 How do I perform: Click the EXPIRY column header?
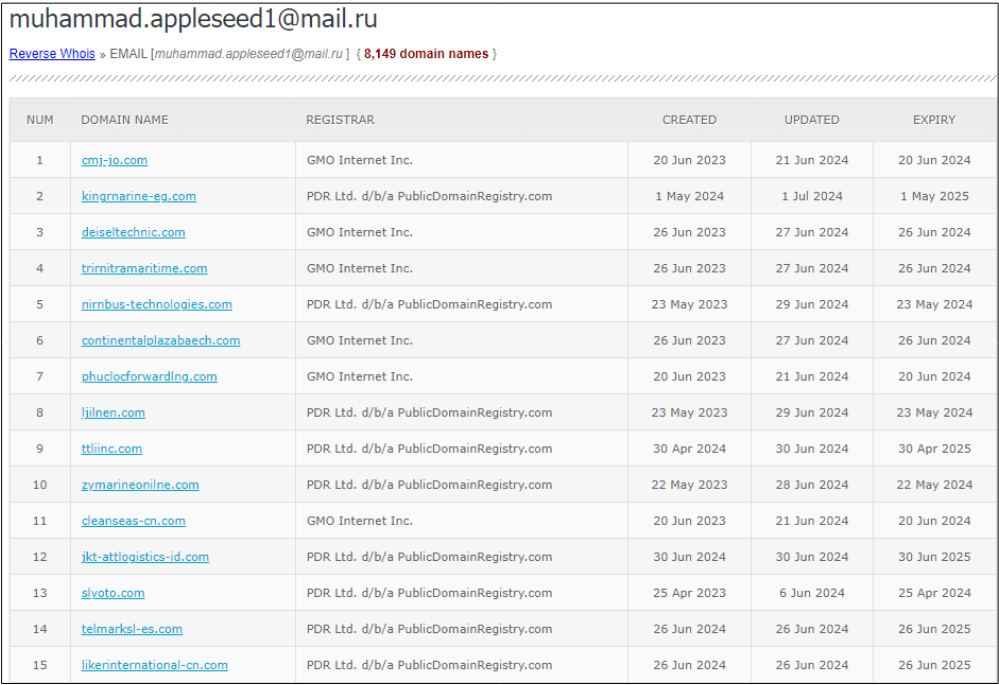(934, 120)
